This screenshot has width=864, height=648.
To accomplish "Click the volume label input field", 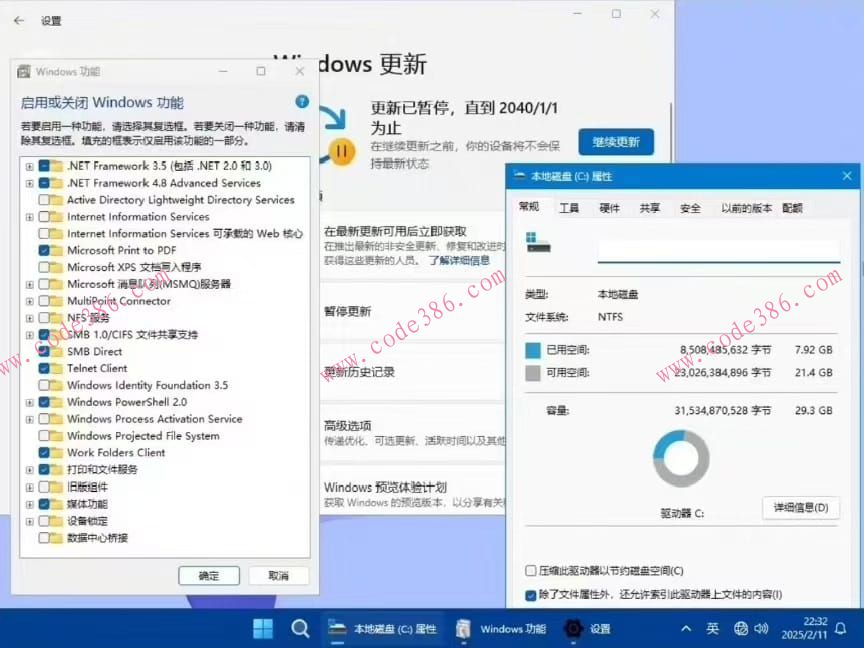I will (x=719, y=251).
